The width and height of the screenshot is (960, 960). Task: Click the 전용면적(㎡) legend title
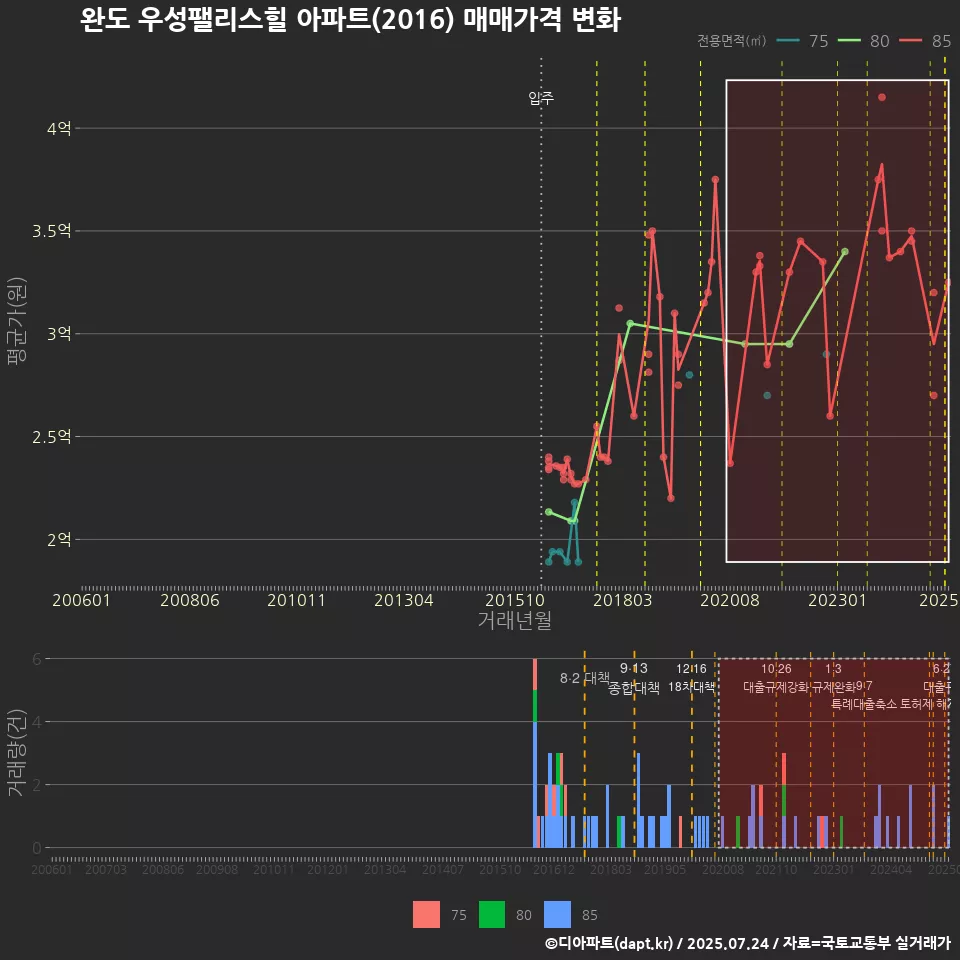pos(732,41)
